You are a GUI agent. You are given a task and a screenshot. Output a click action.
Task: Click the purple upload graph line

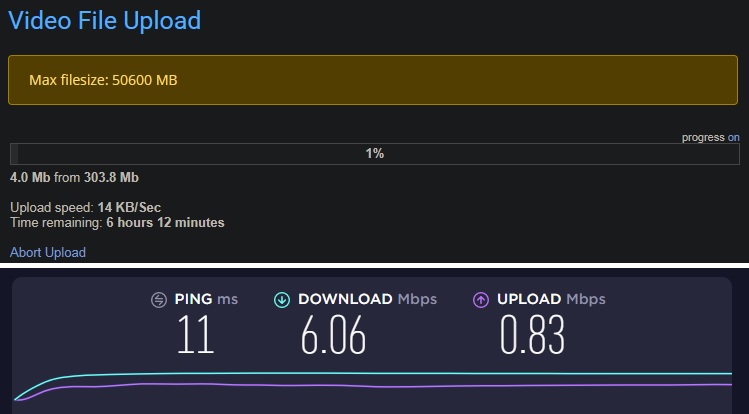pyautogui.click(x=400, y=384)
